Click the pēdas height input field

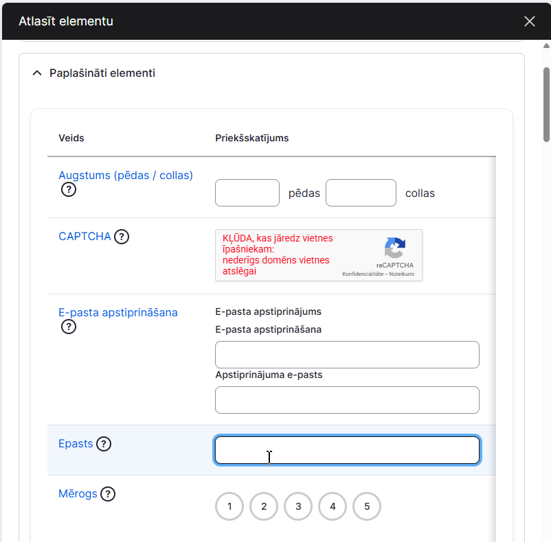[x=247, y=193]
